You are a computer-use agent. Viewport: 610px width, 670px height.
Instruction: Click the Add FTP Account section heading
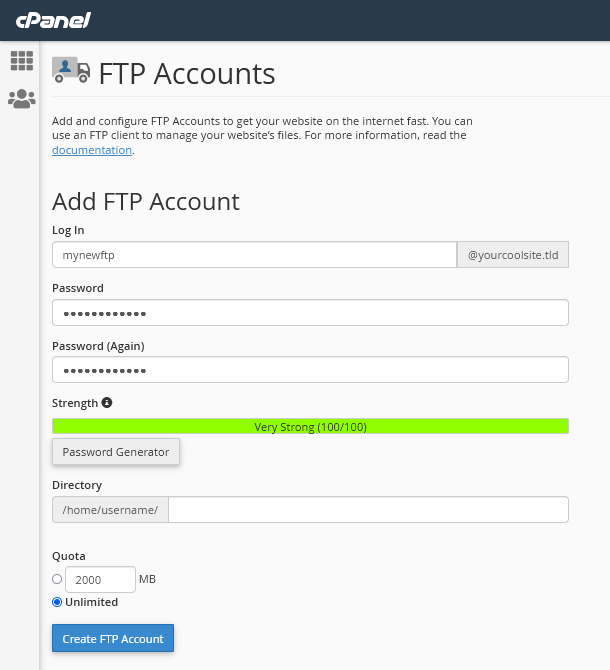click(x=146, y=201)
